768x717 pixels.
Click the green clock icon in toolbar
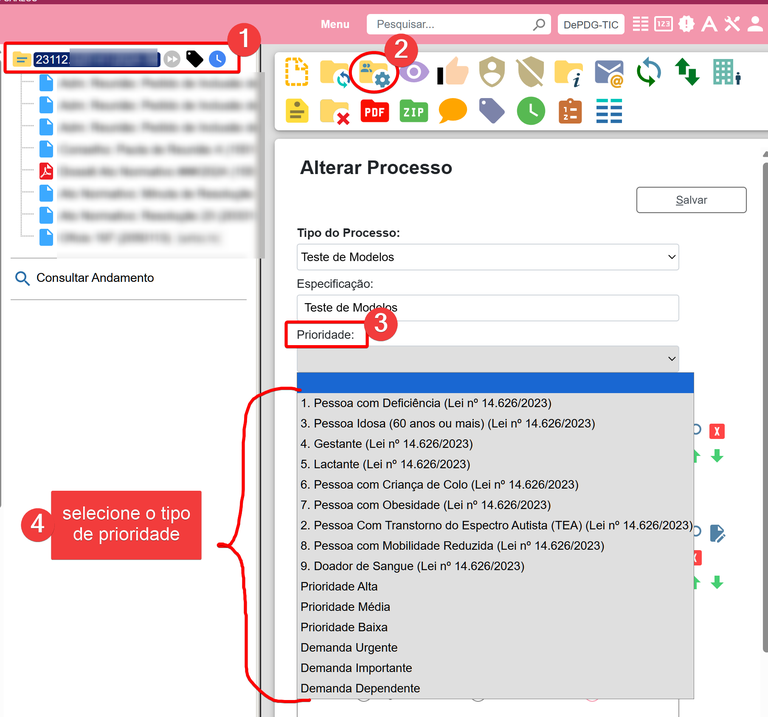click(531, 111)
